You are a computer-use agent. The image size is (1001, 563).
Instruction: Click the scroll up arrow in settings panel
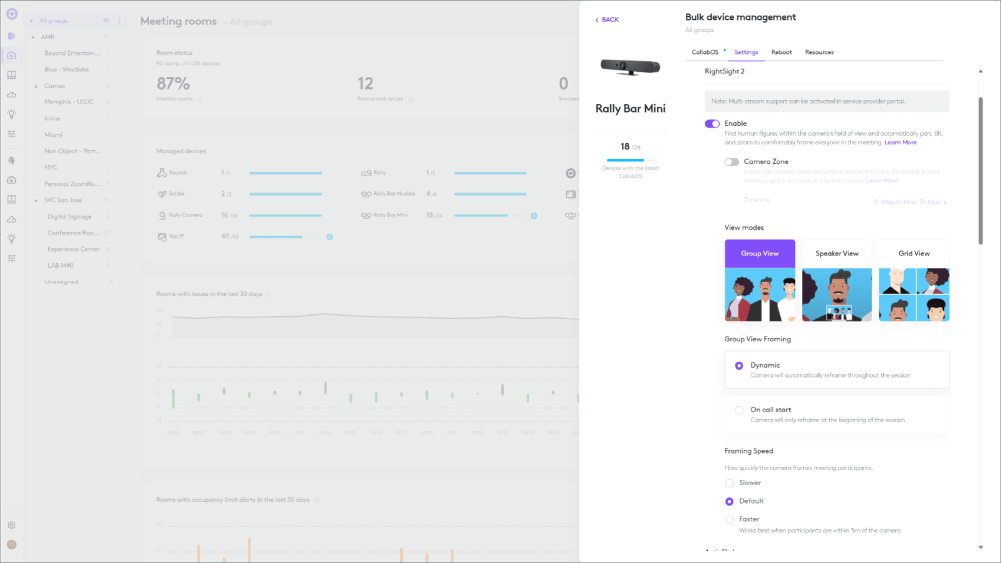click(x=981, y=71)
